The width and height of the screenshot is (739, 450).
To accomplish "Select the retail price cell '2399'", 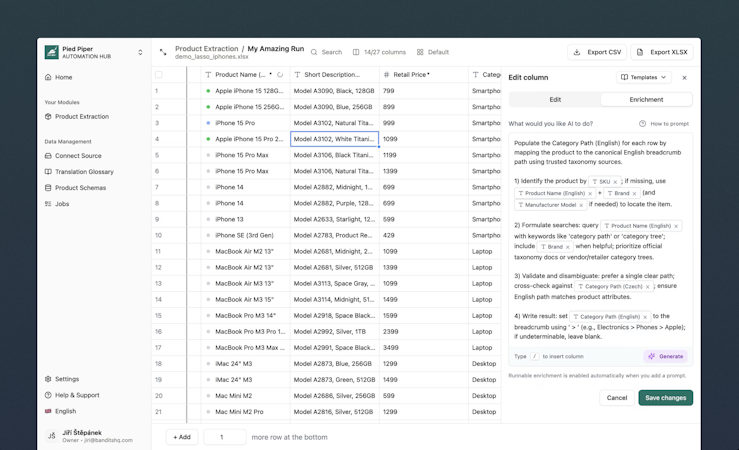I will (424, 331).
